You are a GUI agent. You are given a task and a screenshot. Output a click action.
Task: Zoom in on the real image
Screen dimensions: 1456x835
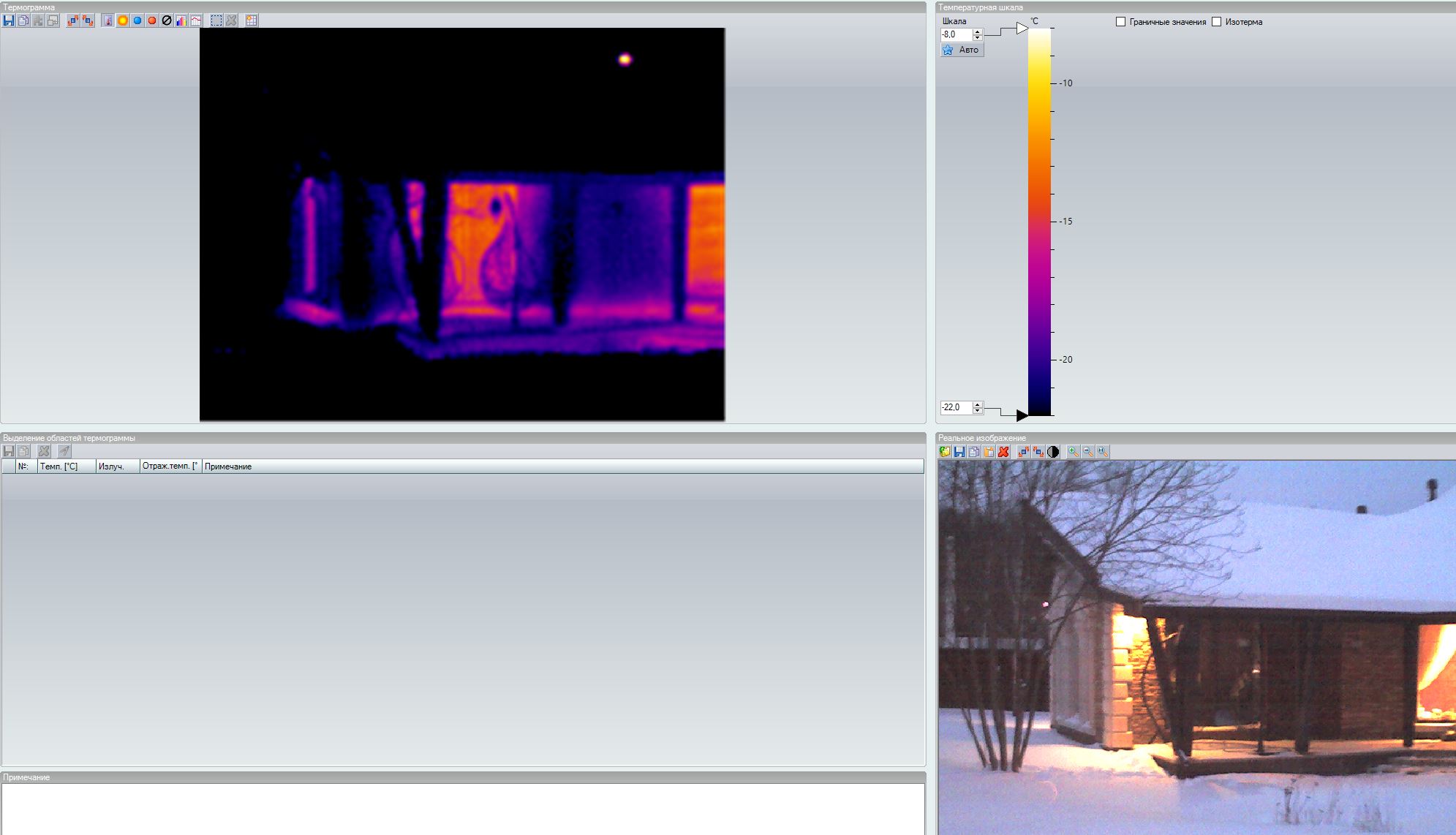(1073, 452)
